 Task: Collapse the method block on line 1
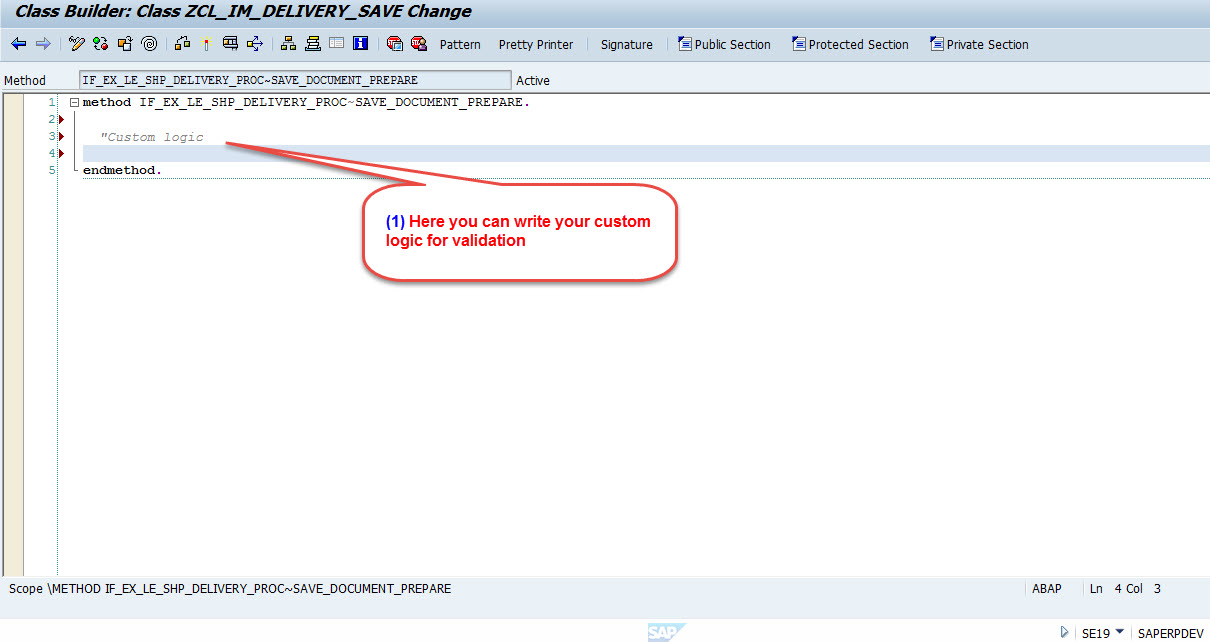click(73, 101)
